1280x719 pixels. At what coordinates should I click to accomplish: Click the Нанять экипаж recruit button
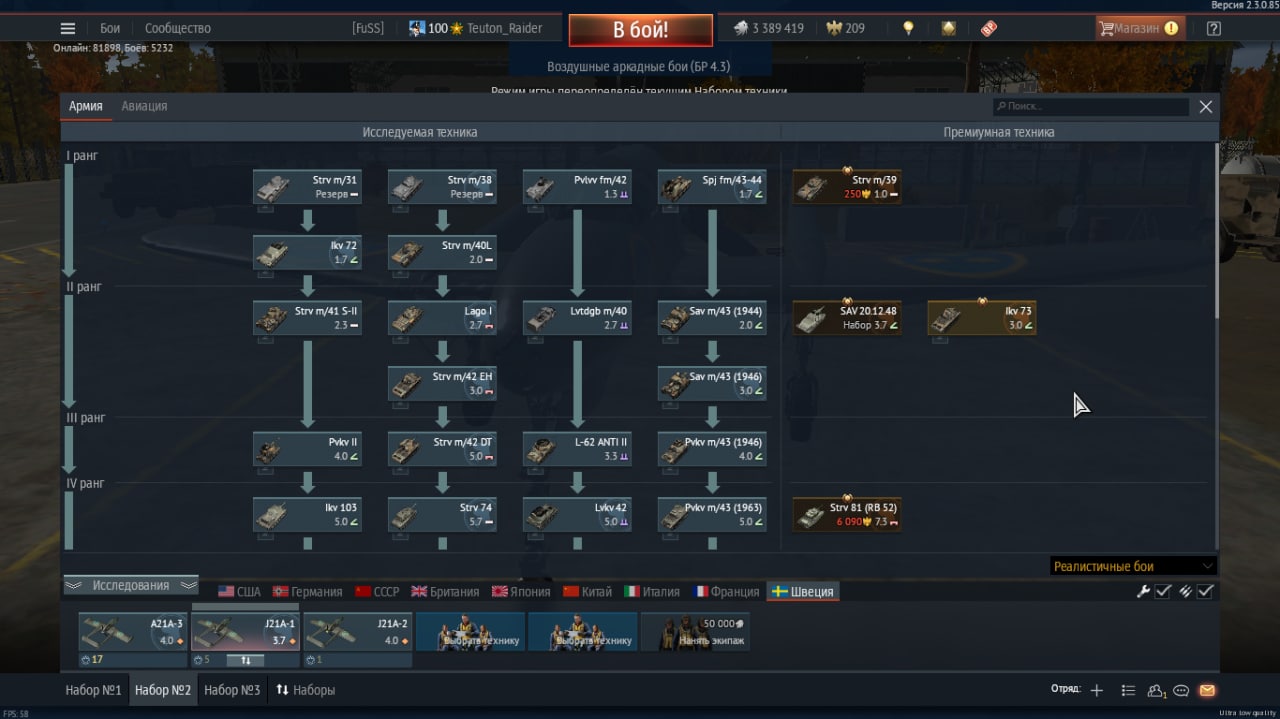tap(695, 632)
